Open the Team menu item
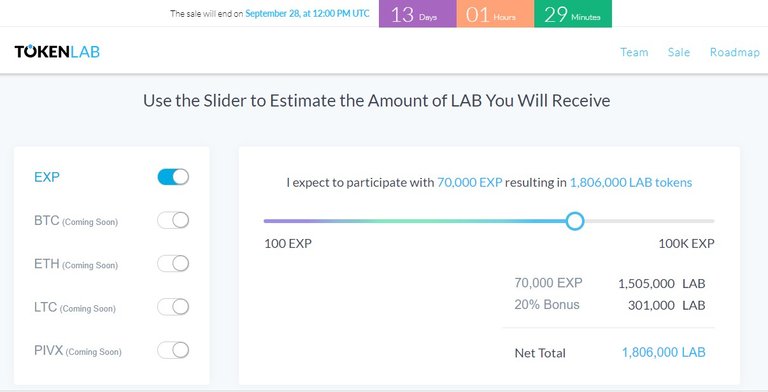Screen dimensions: 768x392 634,52
